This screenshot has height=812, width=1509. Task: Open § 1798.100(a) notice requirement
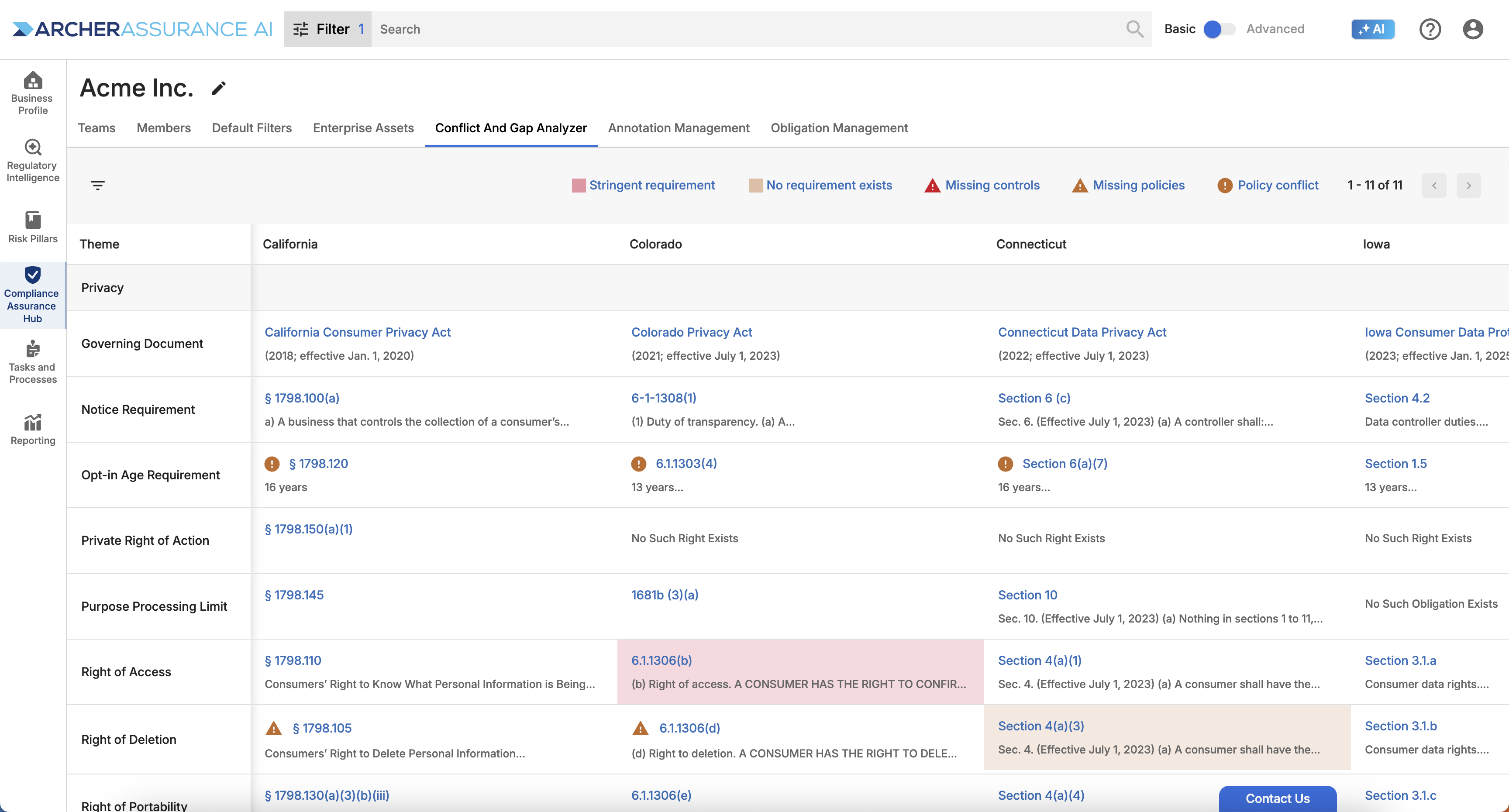point(302,398)
